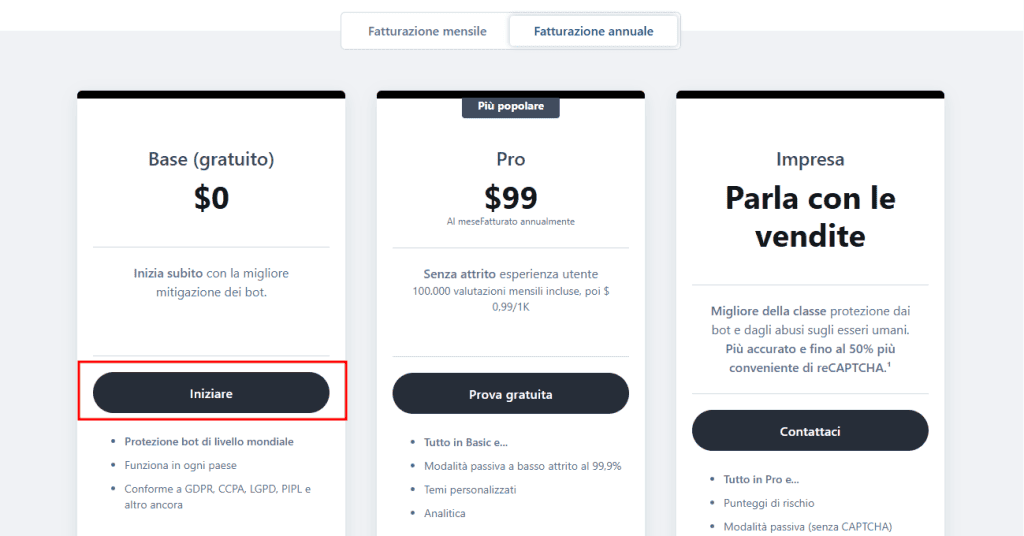1024x536 pixels.
Task: Click the Più popolare badge
Action: [510, 105]
